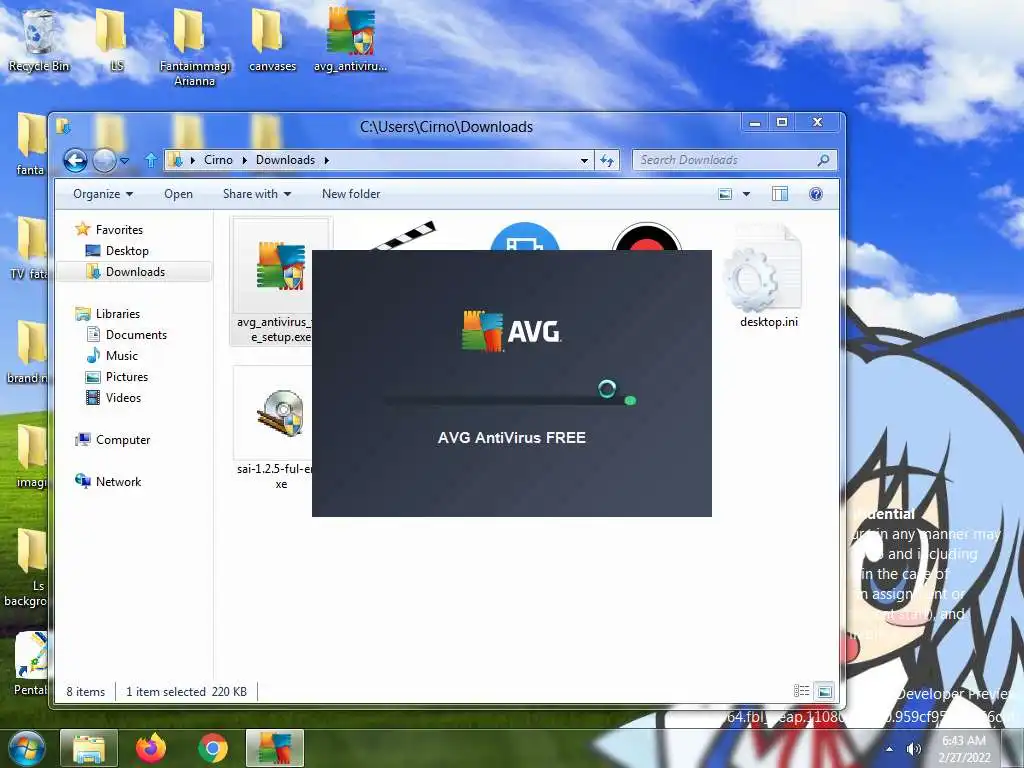Click the search magnifier icon
The width and height of the screenshot is (1024, 768).
tap(824, 160)
